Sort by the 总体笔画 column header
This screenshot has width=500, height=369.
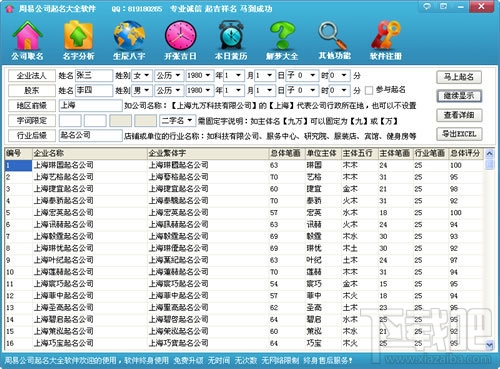pos(287,153)
